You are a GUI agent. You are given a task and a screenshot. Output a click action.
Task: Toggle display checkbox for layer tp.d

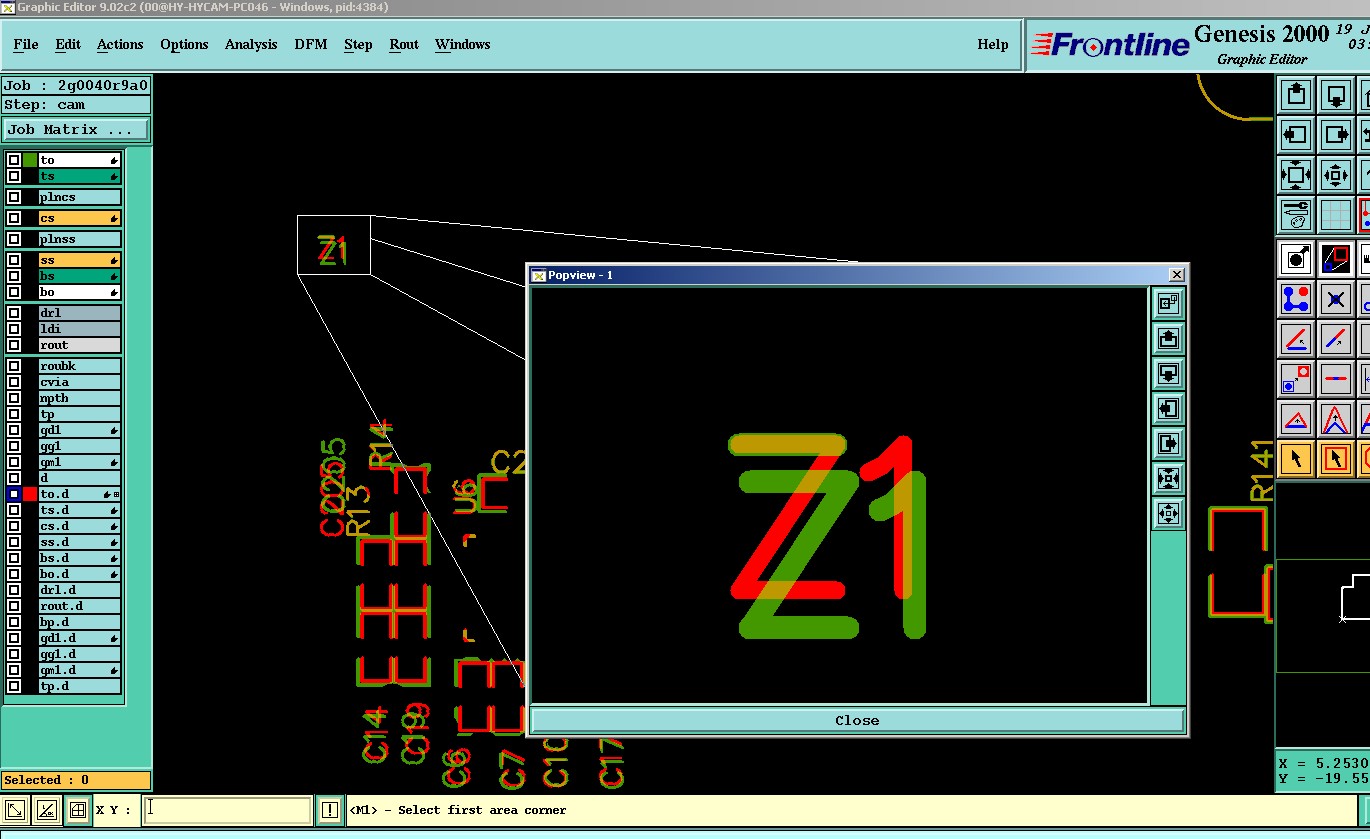(14, 686)
